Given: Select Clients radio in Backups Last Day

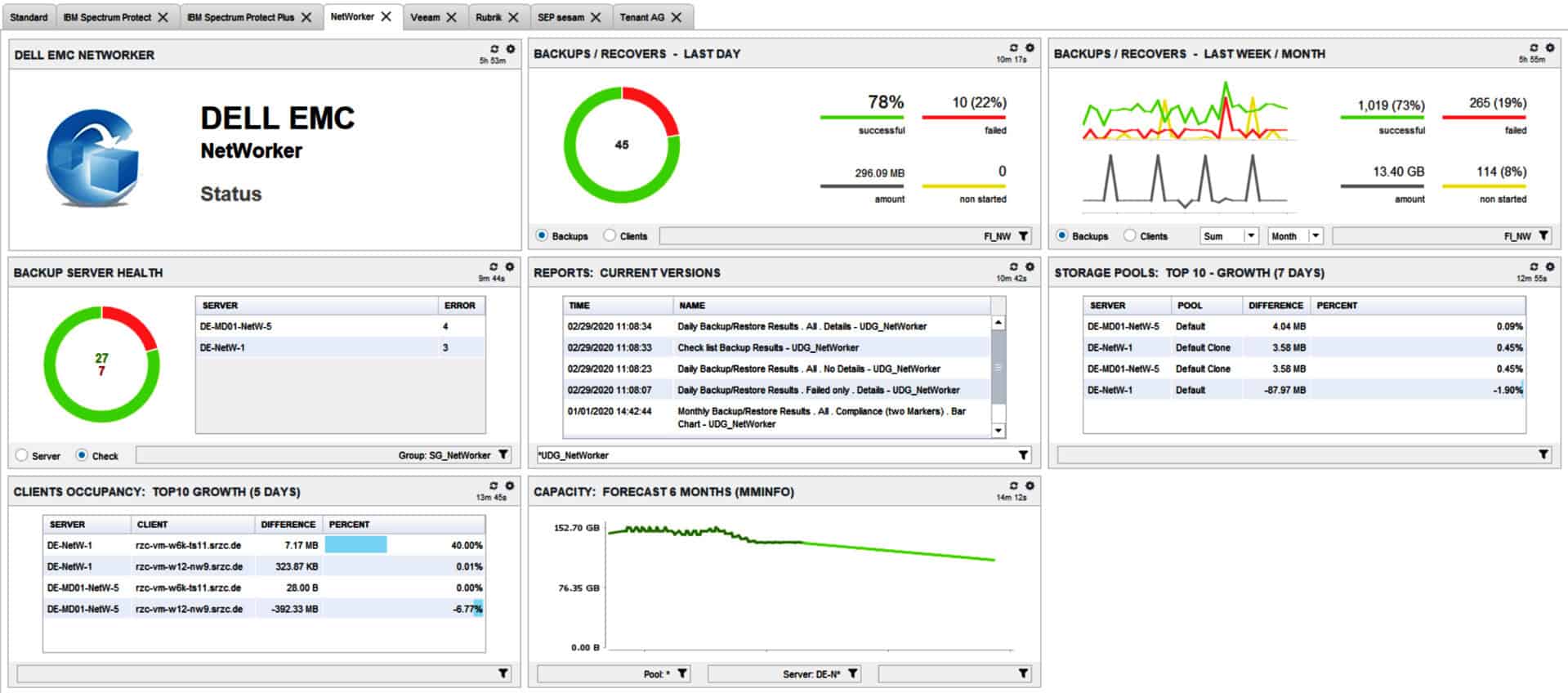Looking at the screenshot, I should [610, 235].
